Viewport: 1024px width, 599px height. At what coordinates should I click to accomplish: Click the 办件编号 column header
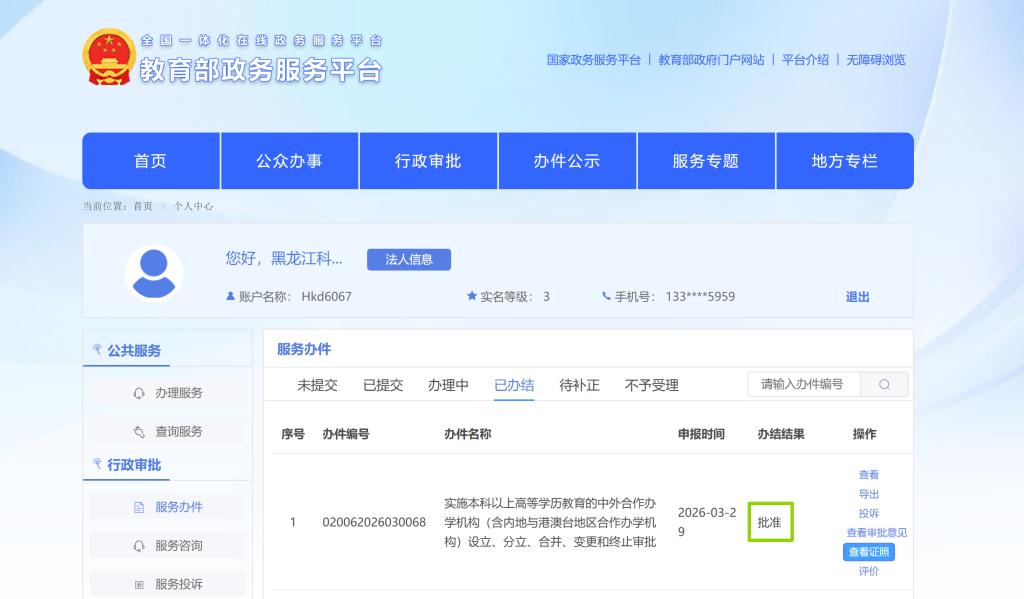[x=345, y=434]
